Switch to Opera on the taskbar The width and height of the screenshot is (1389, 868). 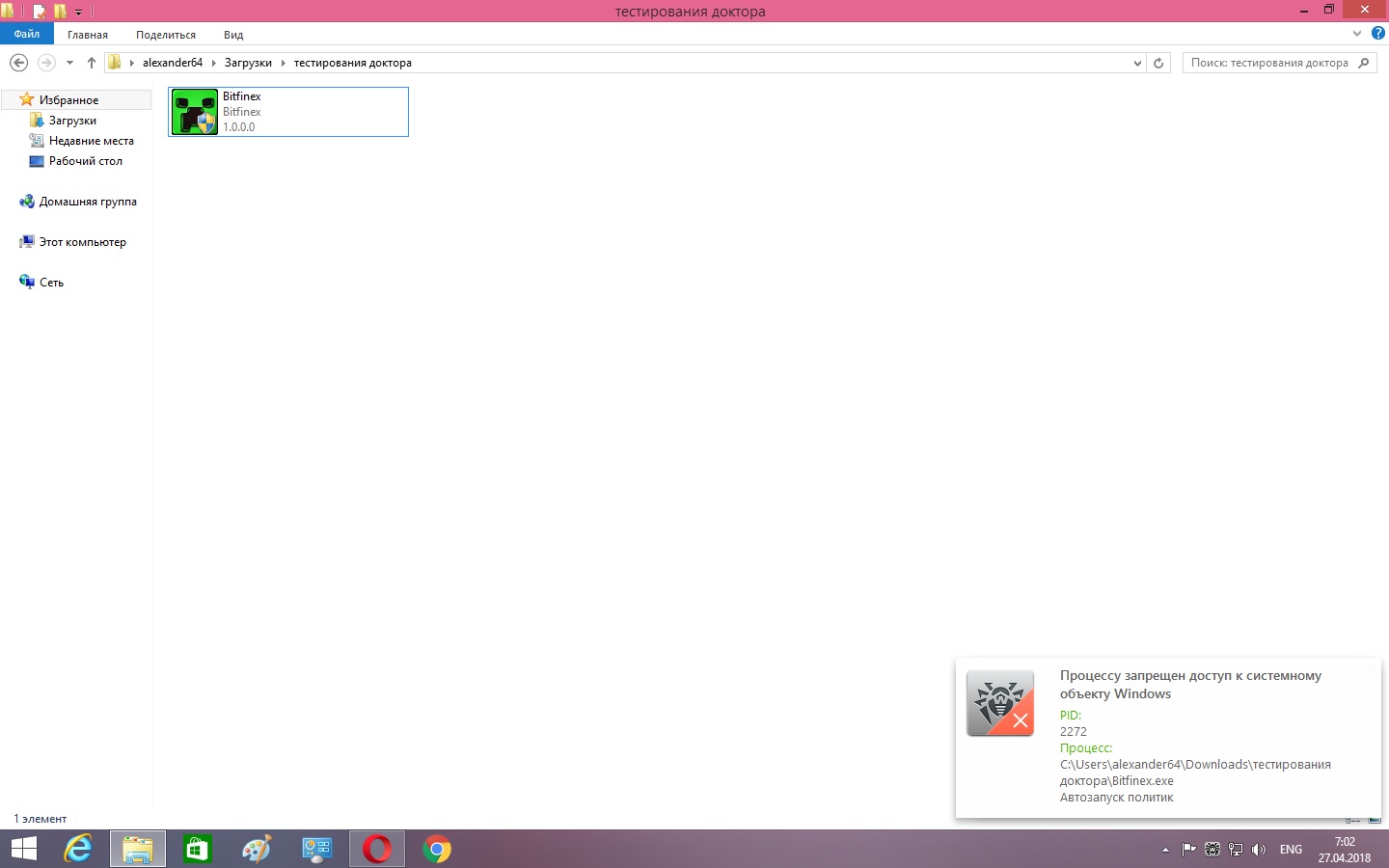[x=377, y=850]
